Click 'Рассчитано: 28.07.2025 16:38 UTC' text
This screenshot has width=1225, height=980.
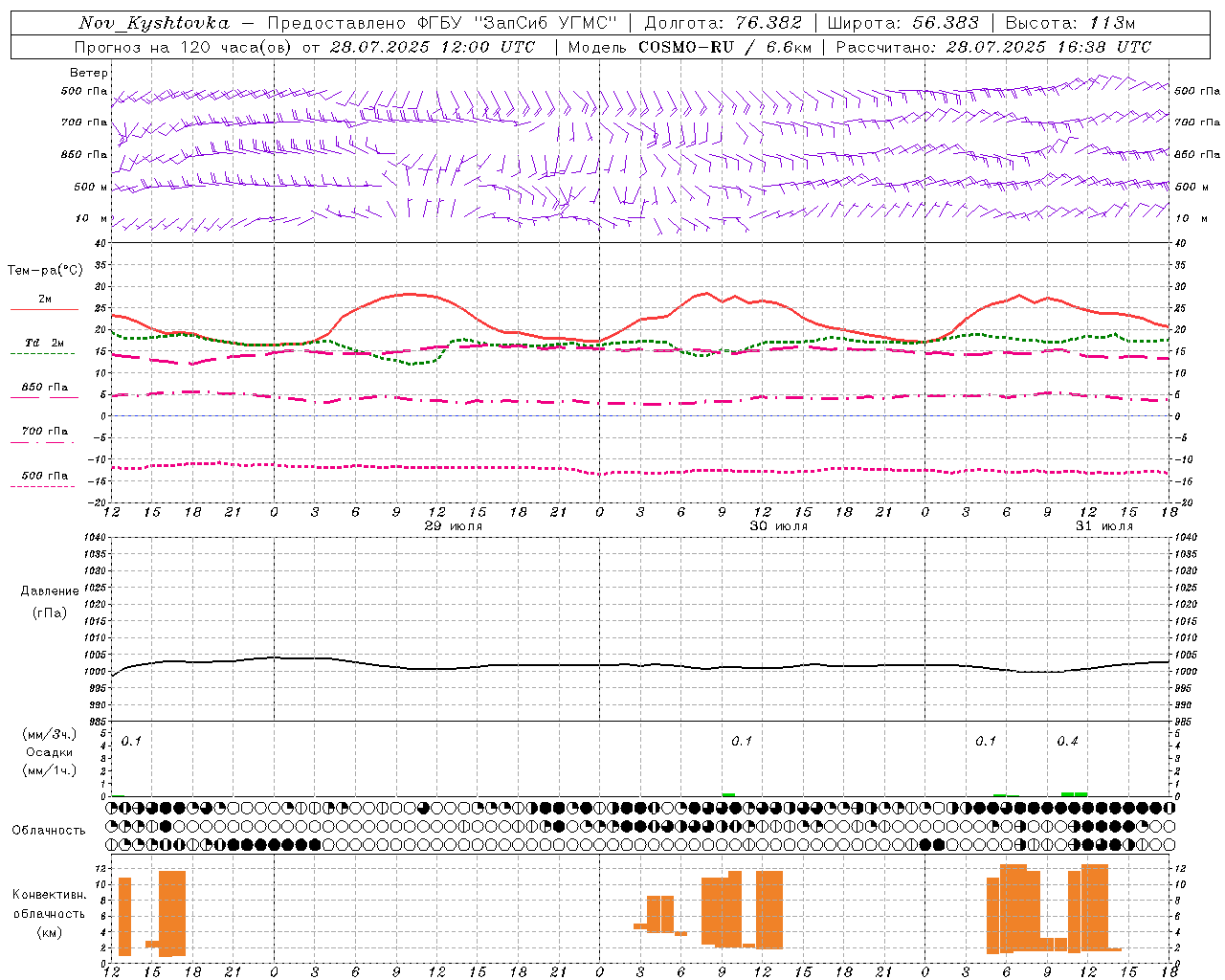coord(993,47)
